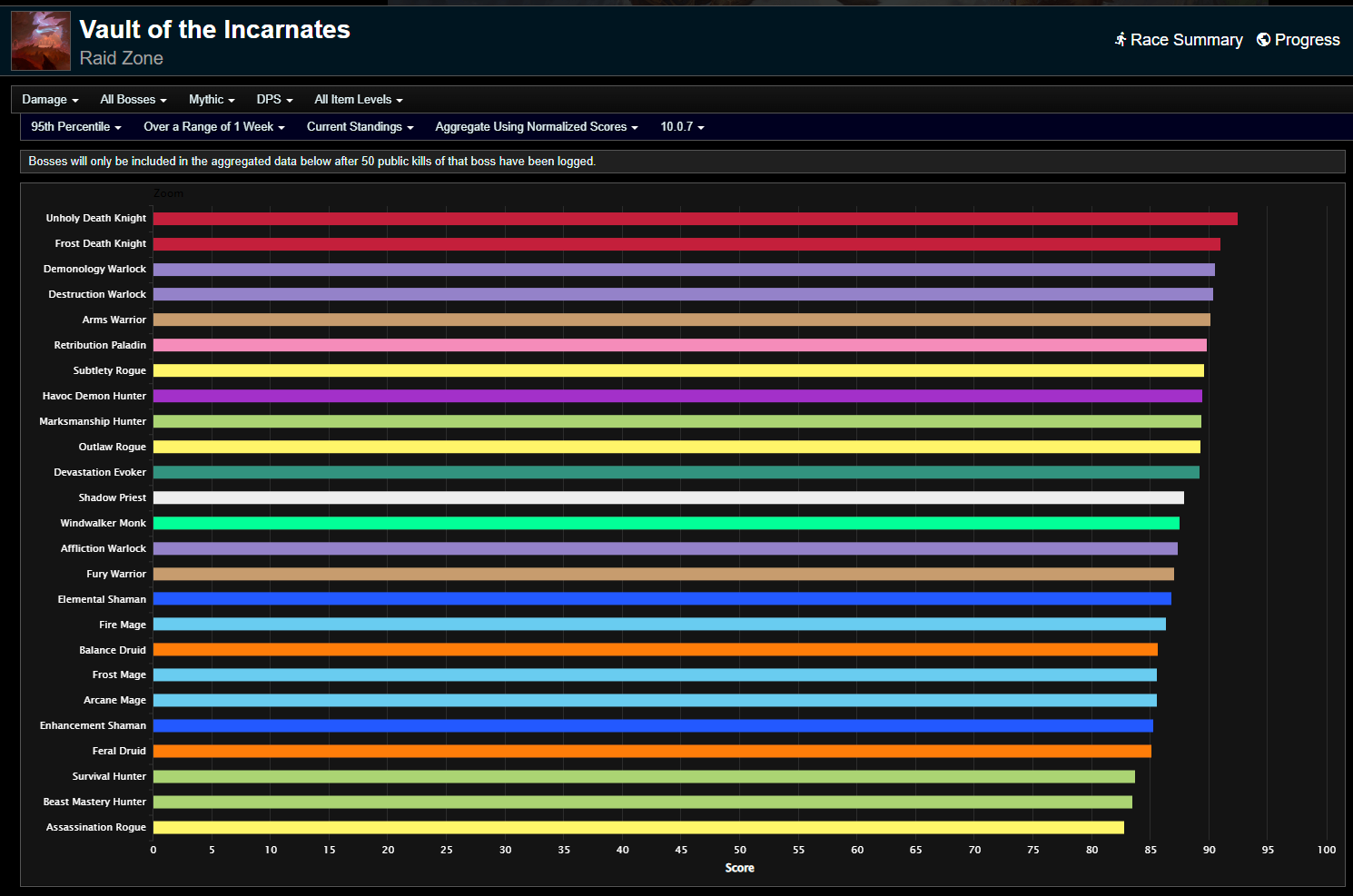Click the Arms Warrior label
Screen dimensions: 1353x896
pyautogui.click(x=114, y=320)
